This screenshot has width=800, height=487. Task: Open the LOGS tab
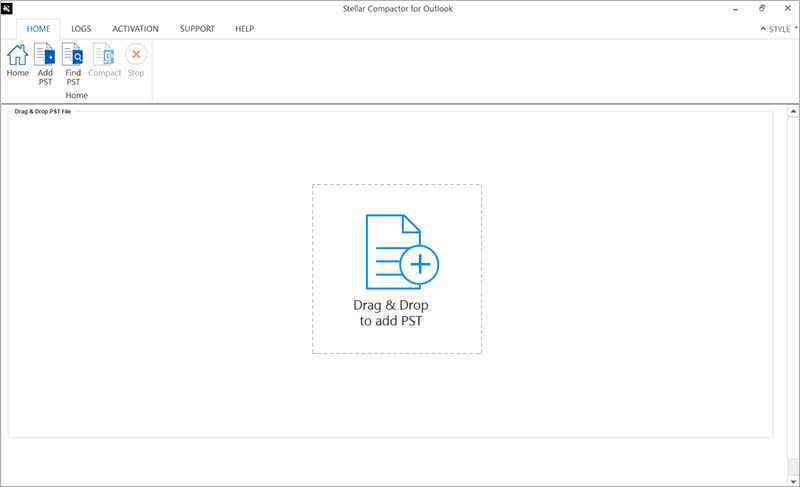coord(81,29)
